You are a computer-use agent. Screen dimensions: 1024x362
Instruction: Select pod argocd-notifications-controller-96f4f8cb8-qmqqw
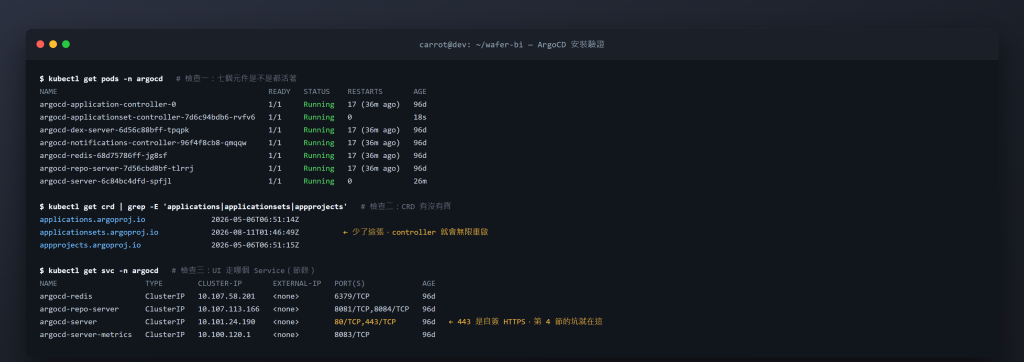(x=142, y=142)
